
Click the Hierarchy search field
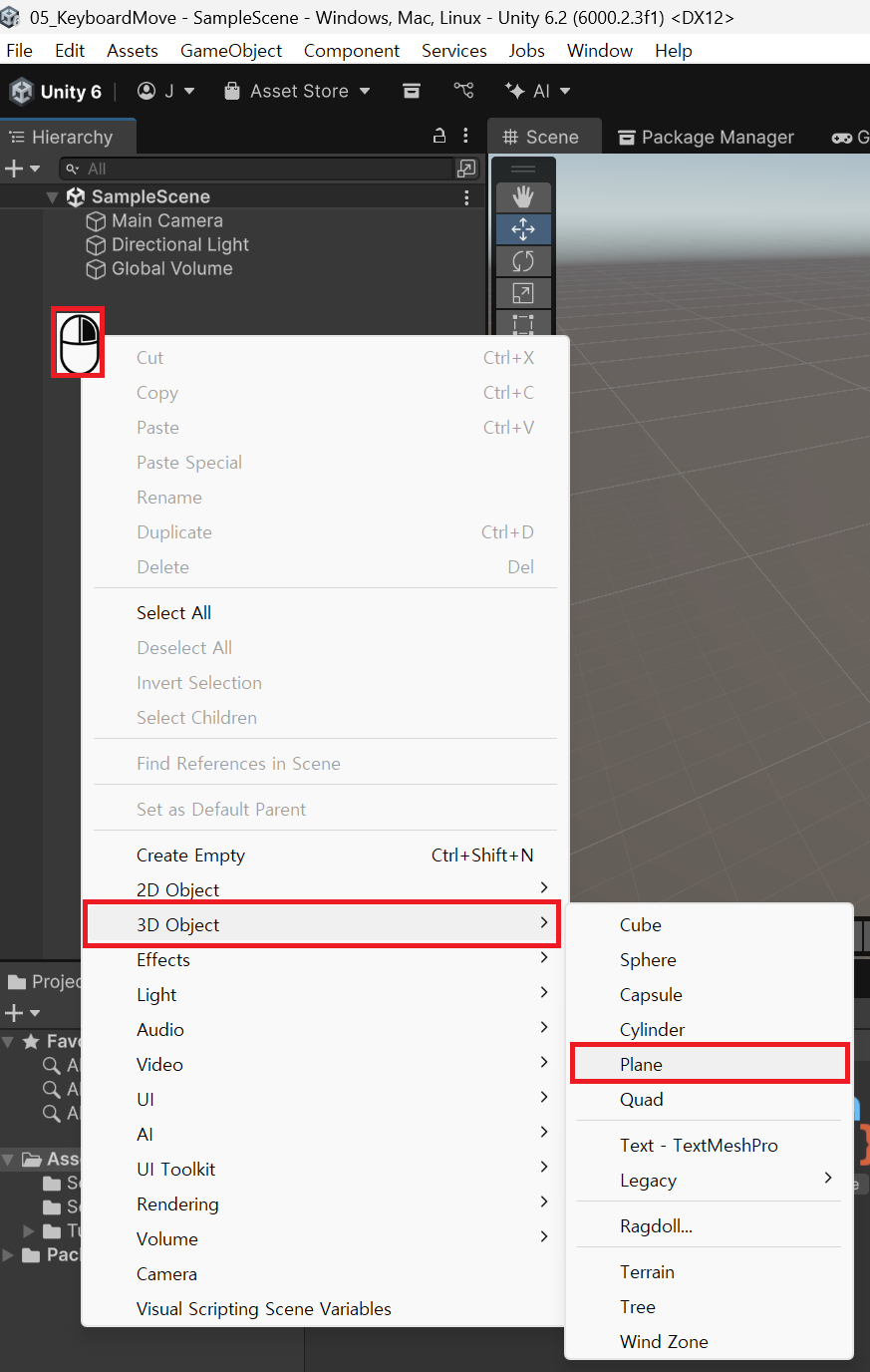pos(256,169)
